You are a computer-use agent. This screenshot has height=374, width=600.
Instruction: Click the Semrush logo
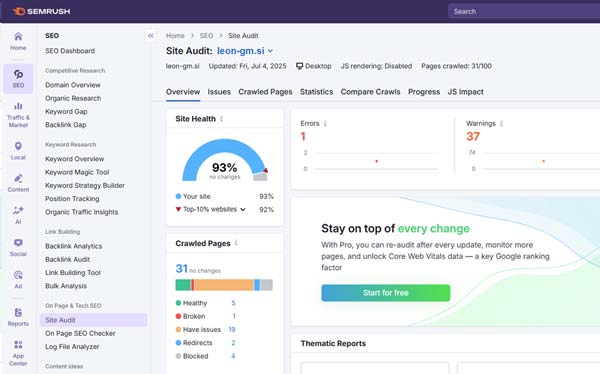click(x=41, y=11)
